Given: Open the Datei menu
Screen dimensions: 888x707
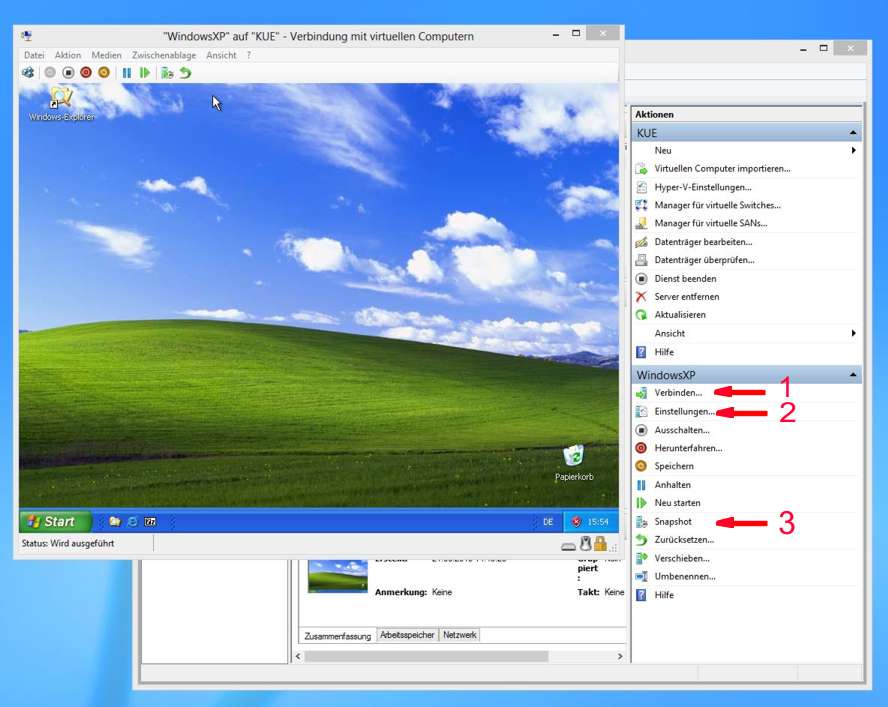Looking at the screenshot, I should [x=34, y=55].
